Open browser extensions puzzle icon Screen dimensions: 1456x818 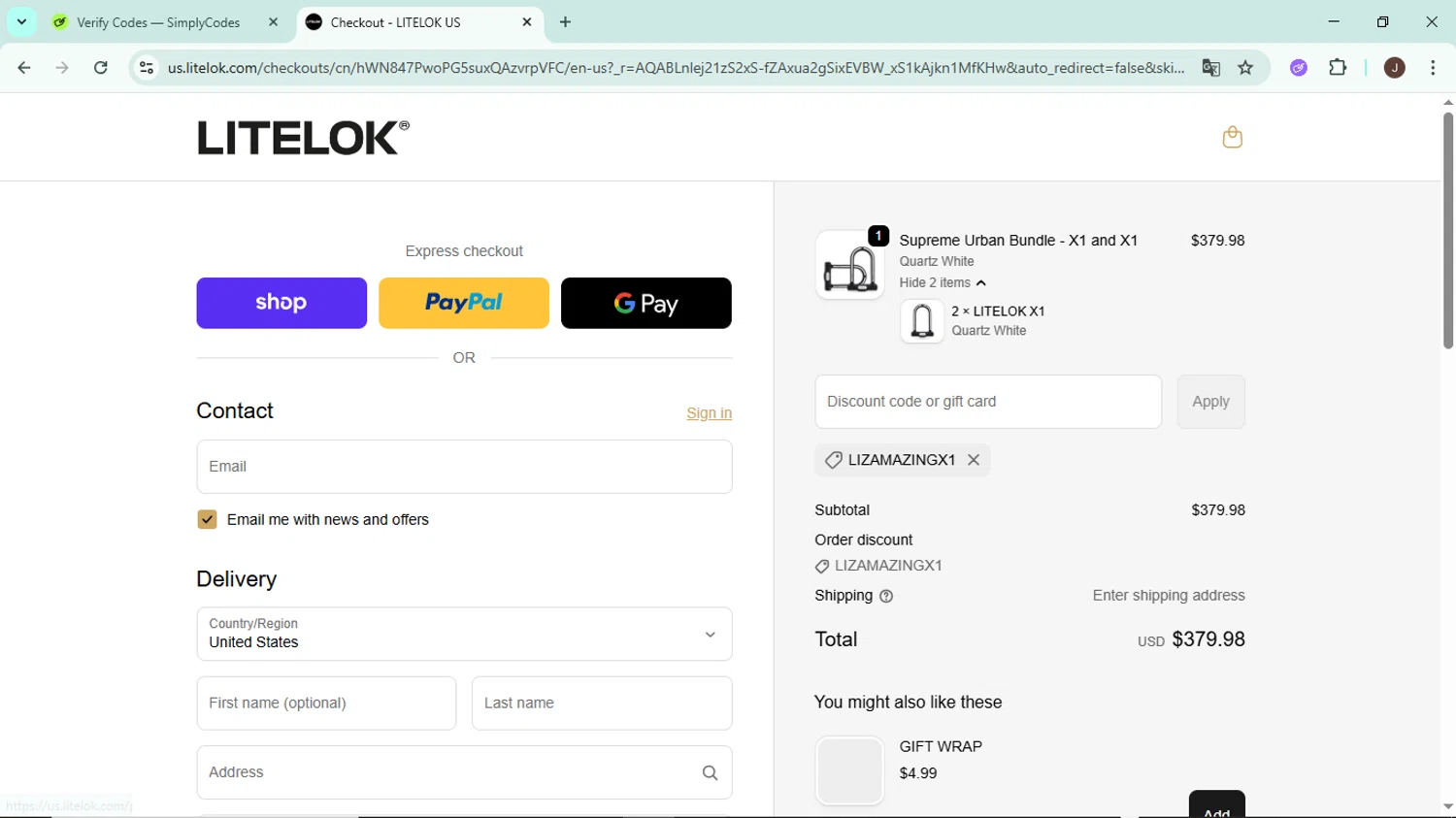click(x=1338, y=68)
